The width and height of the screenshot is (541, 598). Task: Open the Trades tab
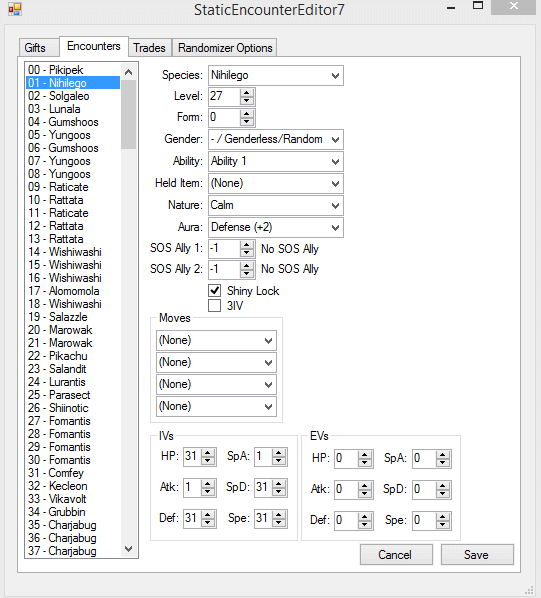pyautogui.click(x=149, y=48)
